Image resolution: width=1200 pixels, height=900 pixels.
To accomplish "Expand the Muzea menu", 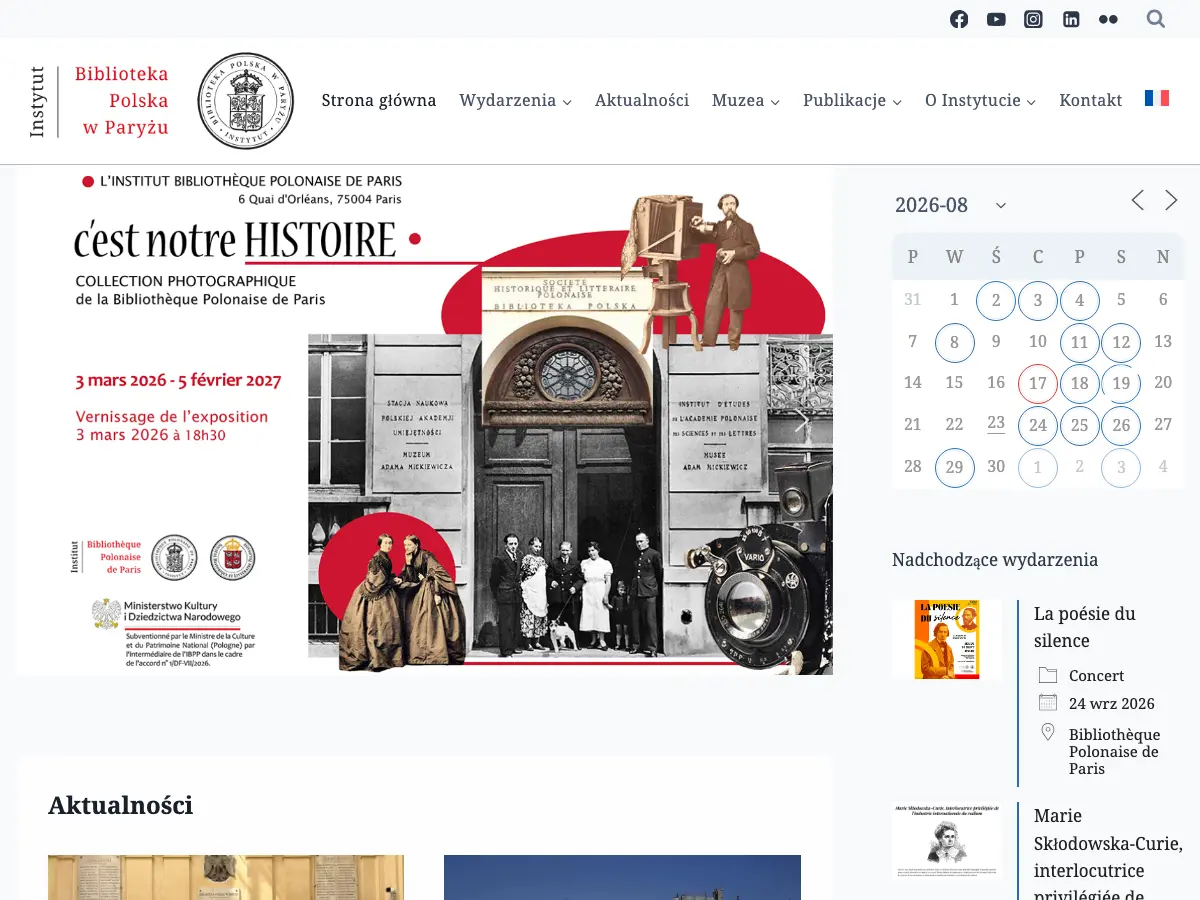I will pos(746,100).
